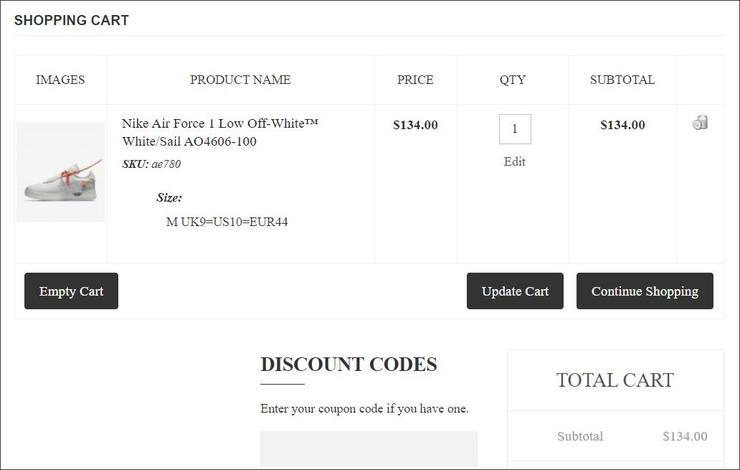Viewport: 740px width, 470px height.
Task: Click the TOTAL CART heading
Action: click(615, 380)
